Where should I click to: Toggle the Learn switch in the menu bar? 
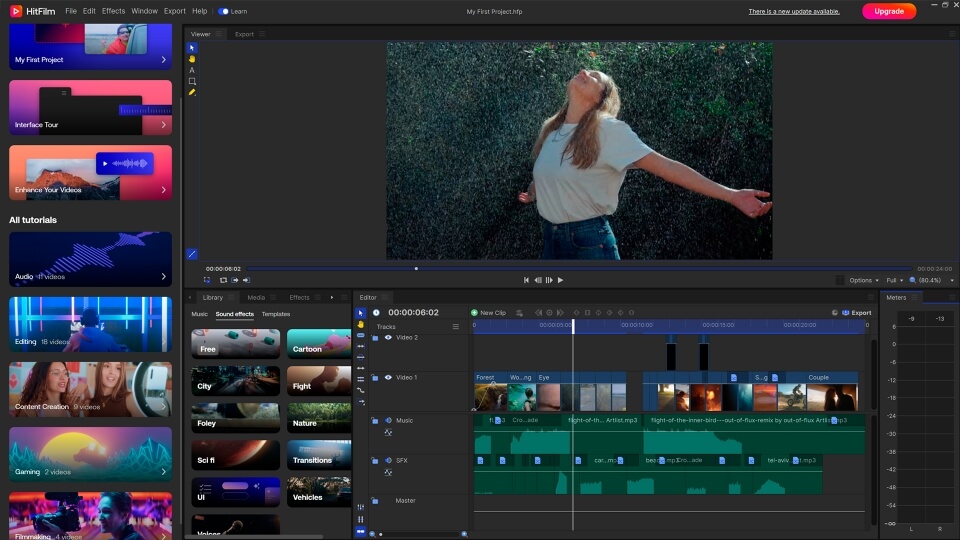[x=223, y=11]
